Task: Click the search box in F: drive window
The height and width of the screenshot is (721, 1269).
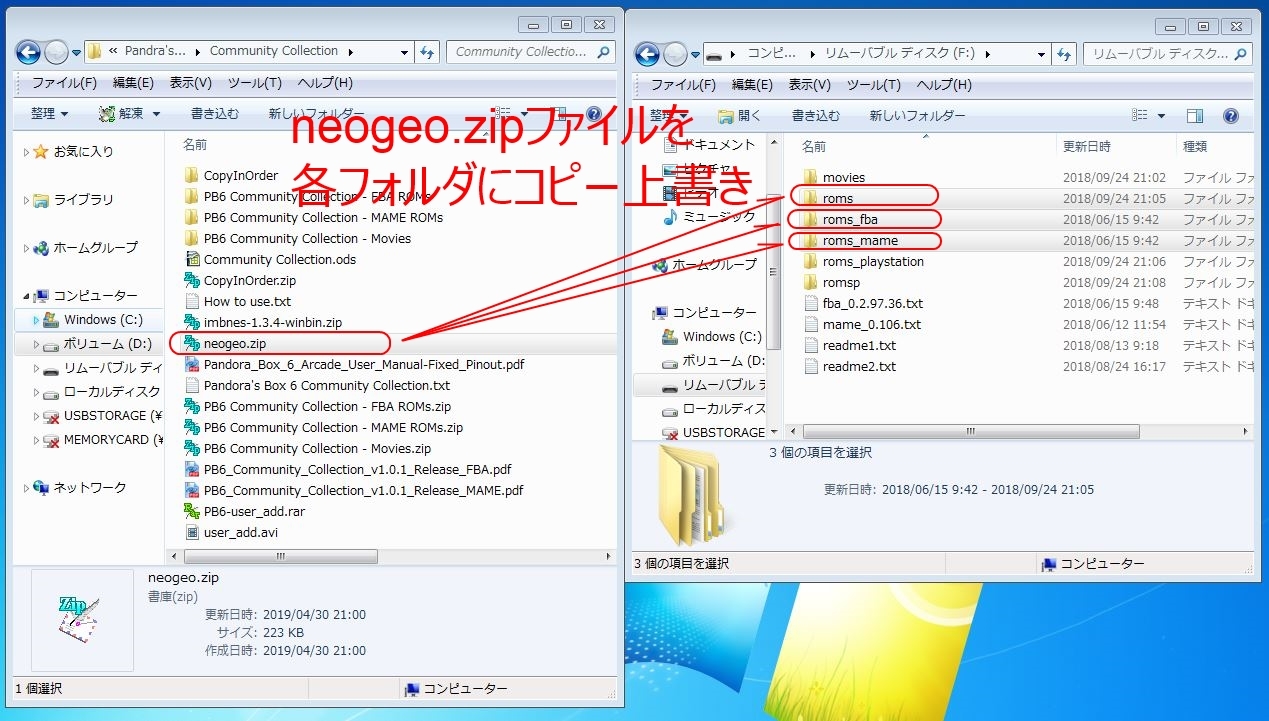Action: (1169, 53)
